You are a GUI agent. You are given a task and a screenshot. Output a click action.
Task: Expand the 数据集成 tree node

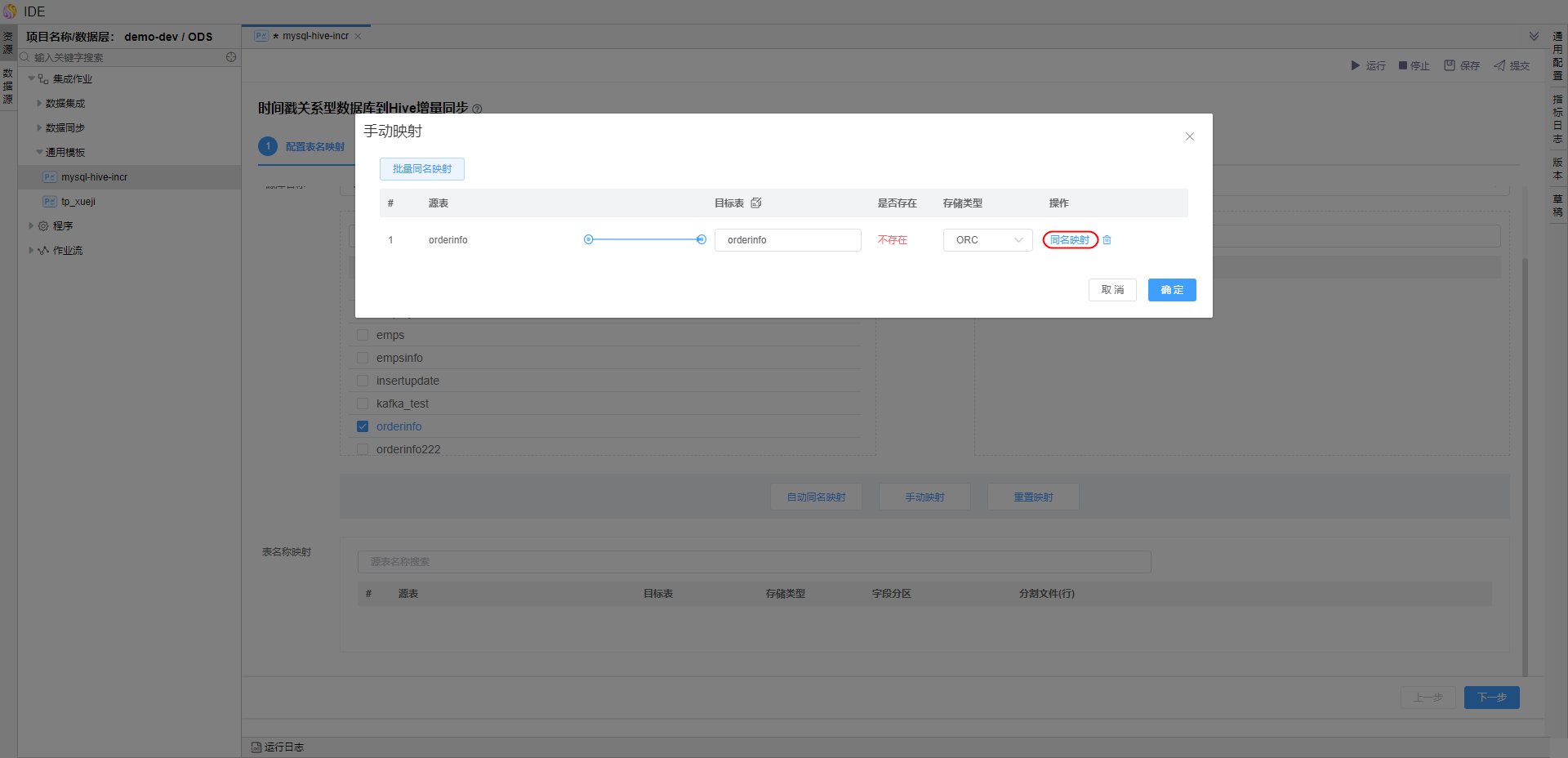(39, 104)
